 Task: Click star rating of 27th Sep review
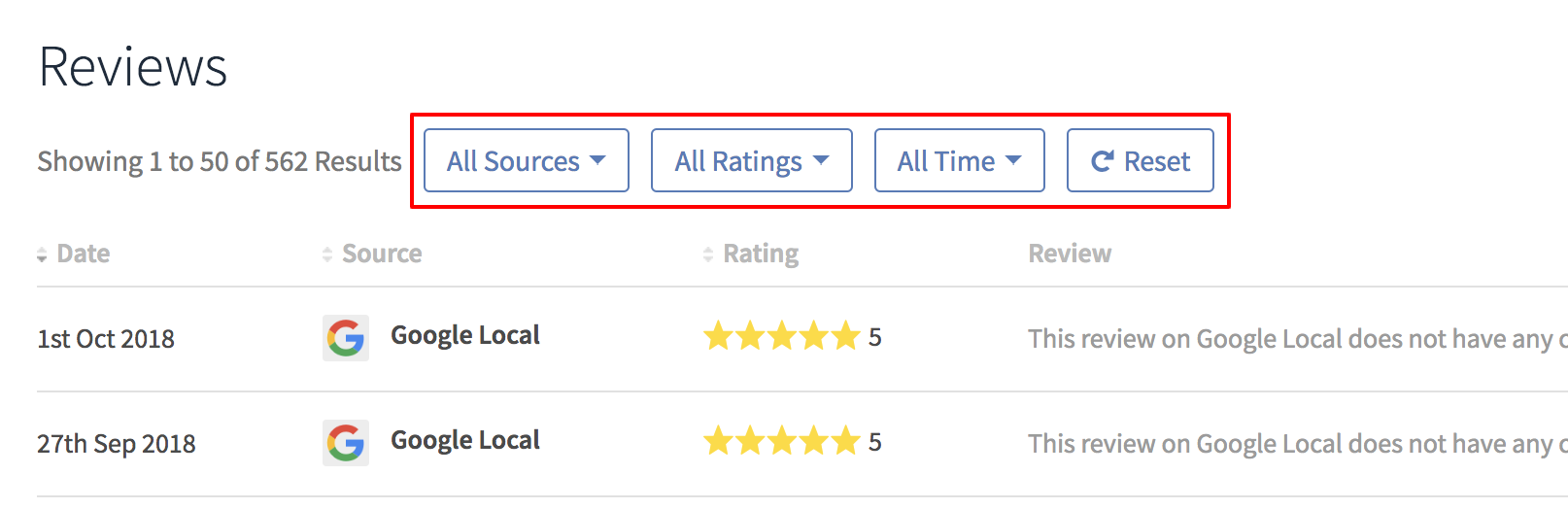click(782, 441)
